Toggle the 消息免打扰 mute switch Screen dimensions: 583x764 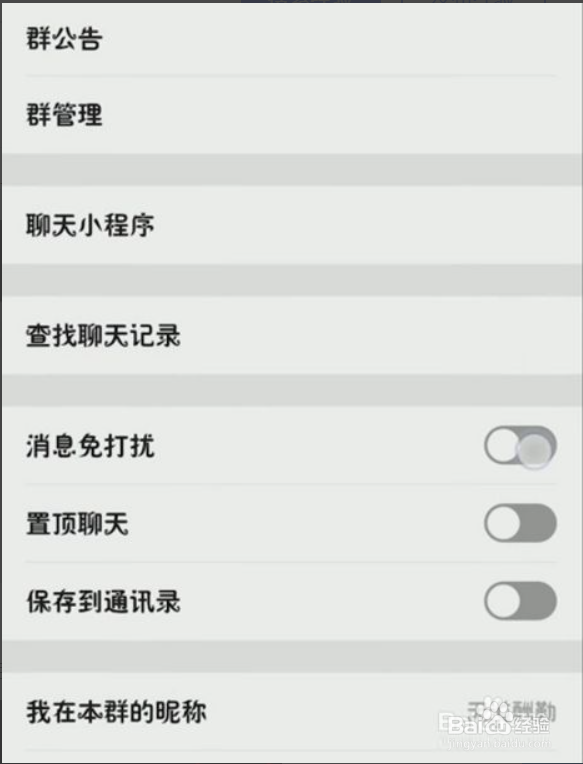coord(520,446)
